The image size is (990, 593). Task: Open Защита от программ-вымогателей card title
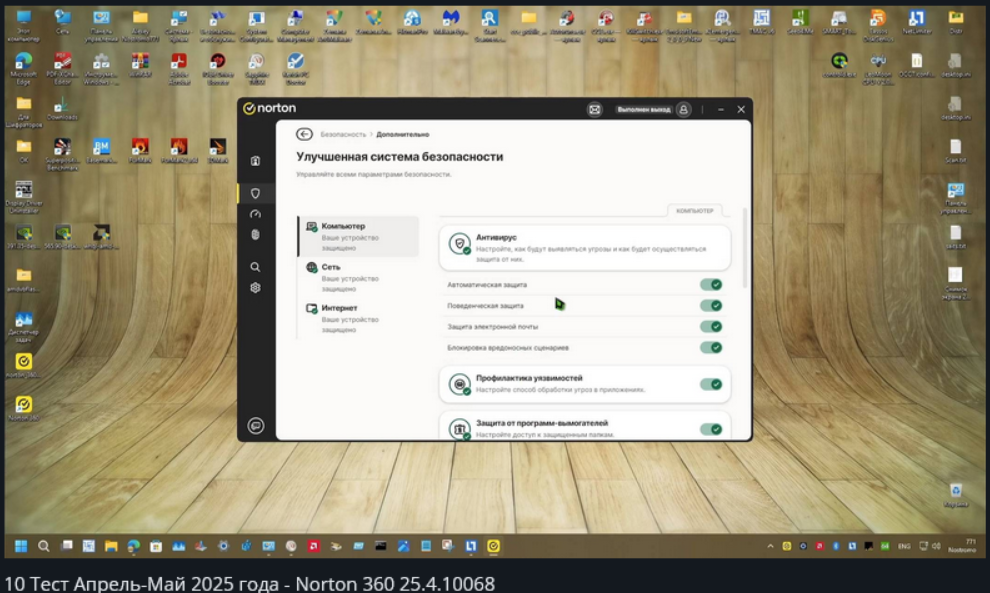point(542,423)
